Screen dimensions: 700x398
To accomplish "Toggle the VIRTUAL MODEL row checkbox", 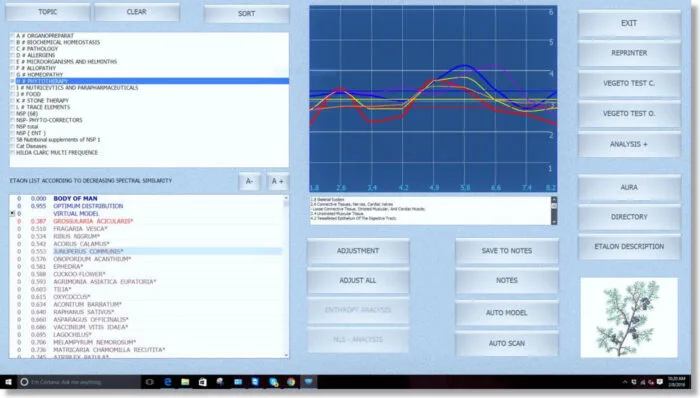I will (x=12, y=214).
